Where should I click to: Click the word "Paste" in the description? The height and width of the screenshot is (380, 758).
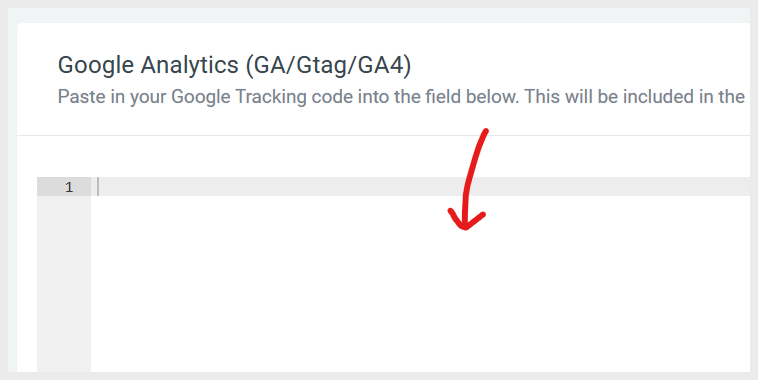pyautogui.click(x=82, y=97)
